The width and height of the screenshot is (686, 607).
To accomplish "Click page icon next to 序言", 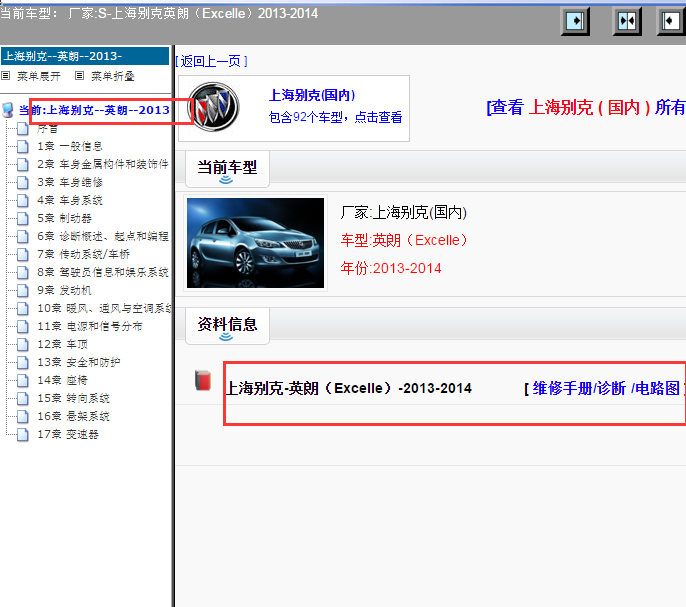I will [x=23, y=128].
